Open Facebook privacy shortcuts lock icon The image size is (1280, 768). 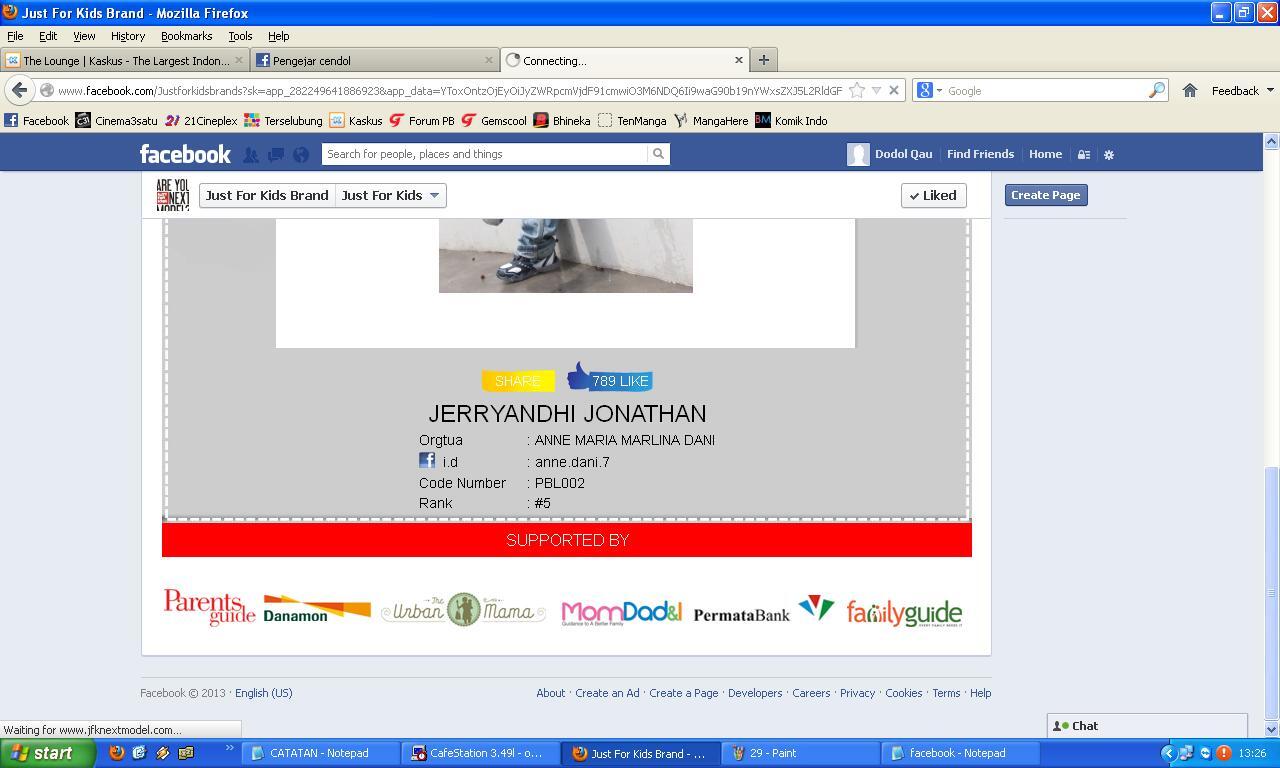click(x=1083, y=154)
